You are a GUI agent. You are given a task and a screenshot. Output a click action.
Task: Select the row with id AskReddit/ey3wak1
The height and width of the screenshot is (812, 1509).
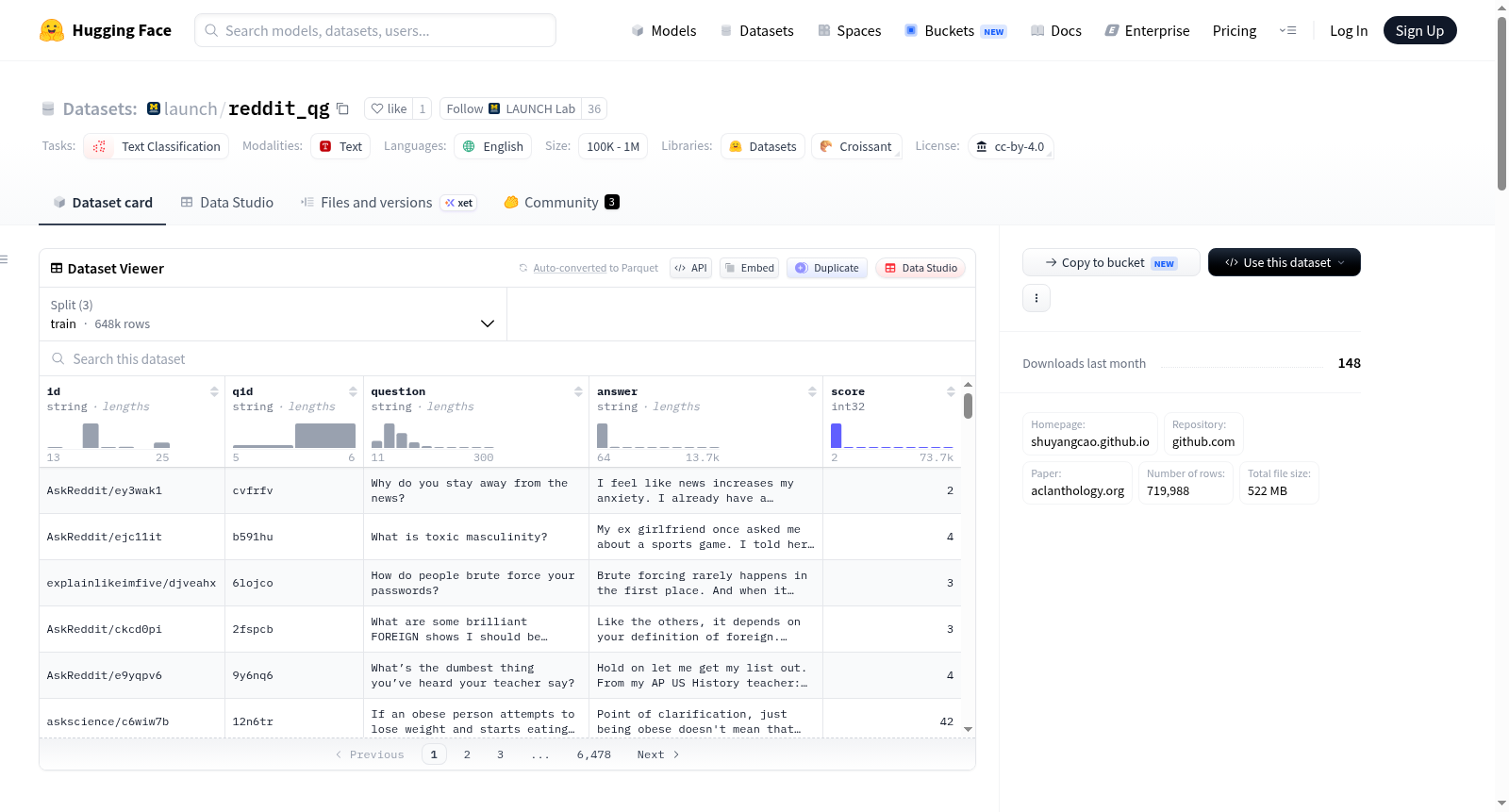500,490
